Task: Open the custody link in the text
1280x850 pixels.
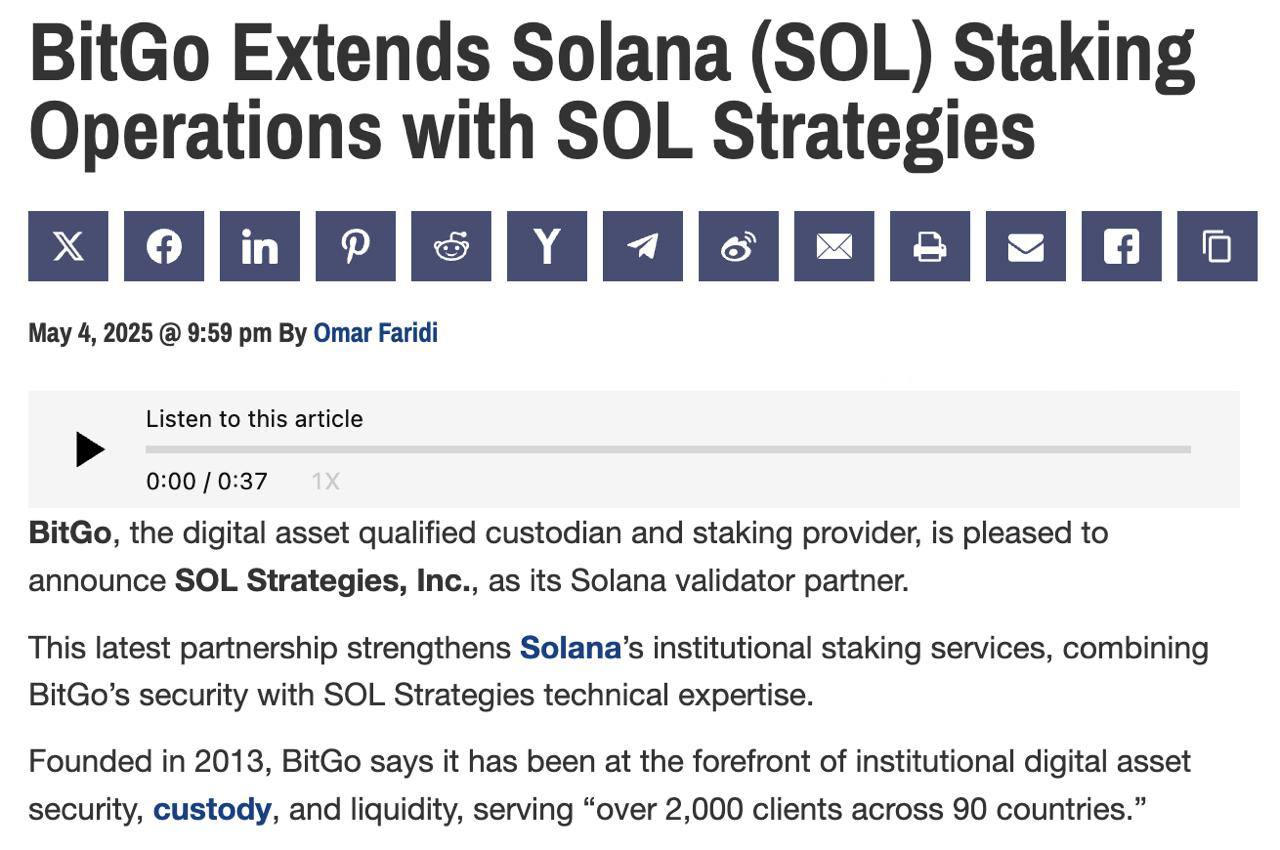Action: pyautogui.click(x=212, y=809)
